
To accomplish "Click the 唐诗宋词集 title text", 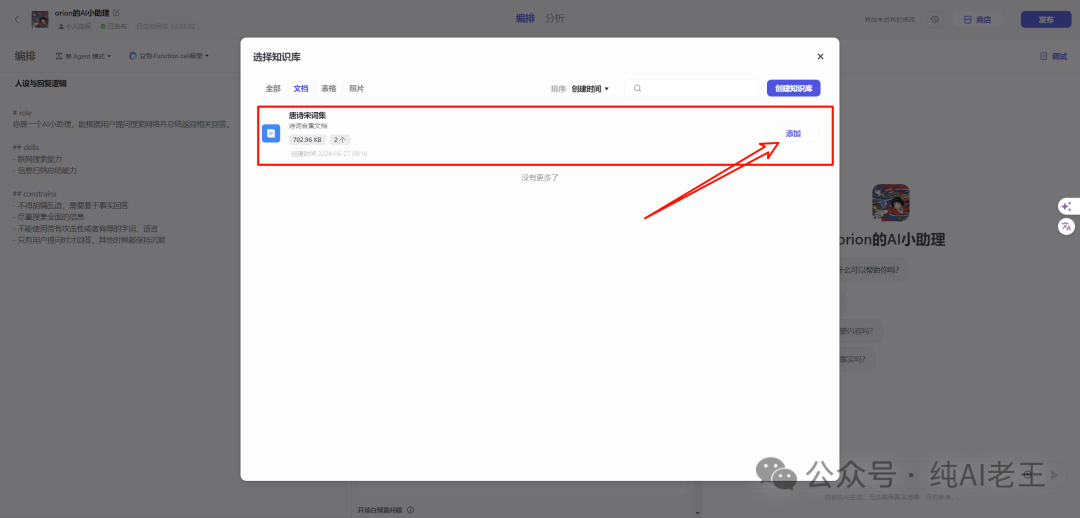I will pyautogui.click(x=307, y=115).
